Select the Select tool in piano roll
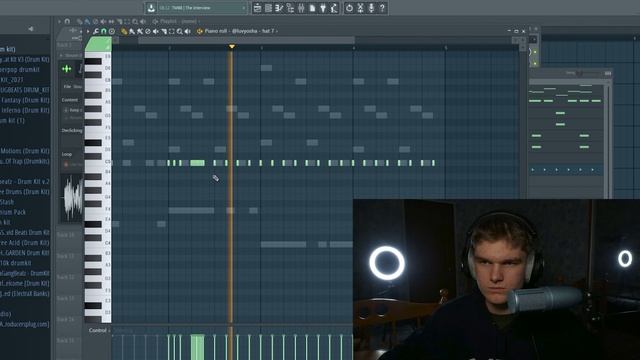 pos(172,31)
